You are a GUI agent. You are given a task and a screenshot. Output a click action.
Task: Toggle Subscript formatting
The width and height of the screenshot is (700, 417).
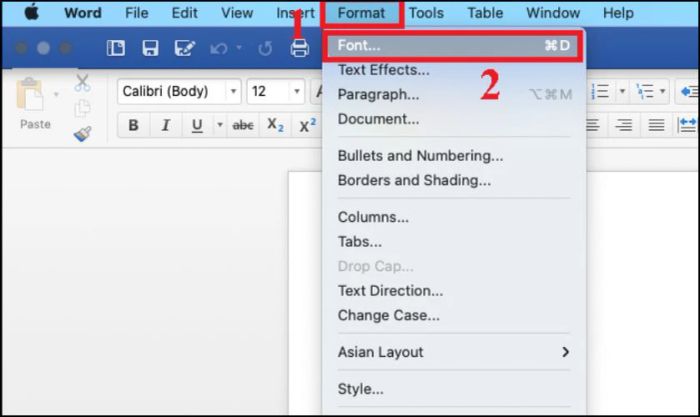(275, 125)
